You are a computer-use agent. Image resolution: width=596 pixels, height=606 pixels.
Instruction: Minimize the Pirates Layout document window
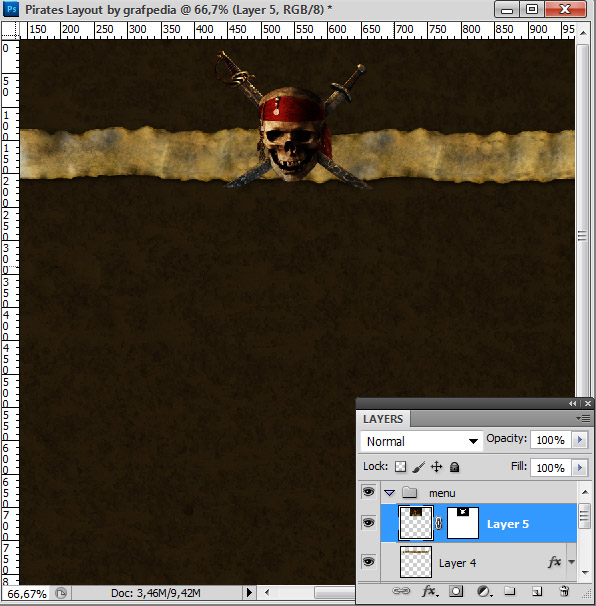[x=507, y=10]
